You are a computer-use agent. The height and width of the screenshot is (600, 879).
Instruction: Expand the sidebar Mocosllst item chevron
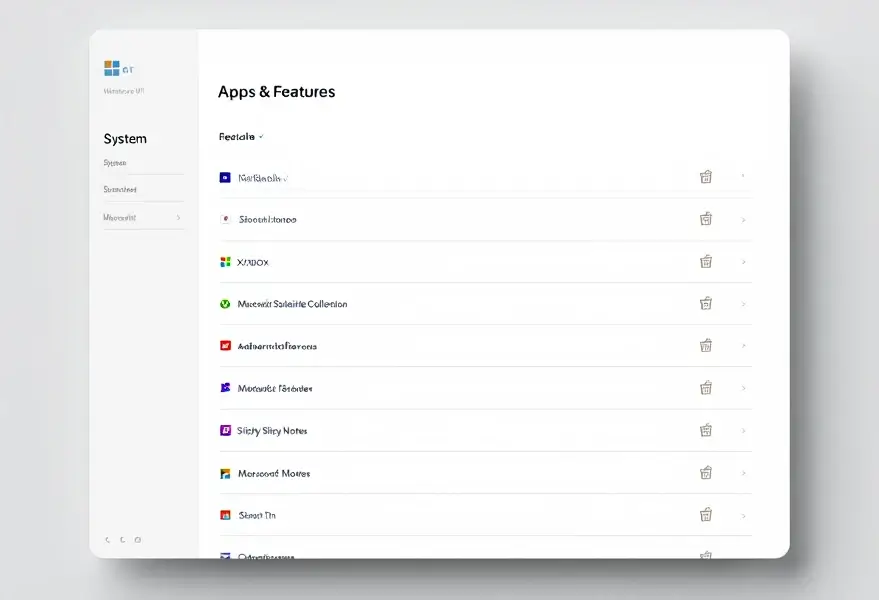(x=178, y=218)
